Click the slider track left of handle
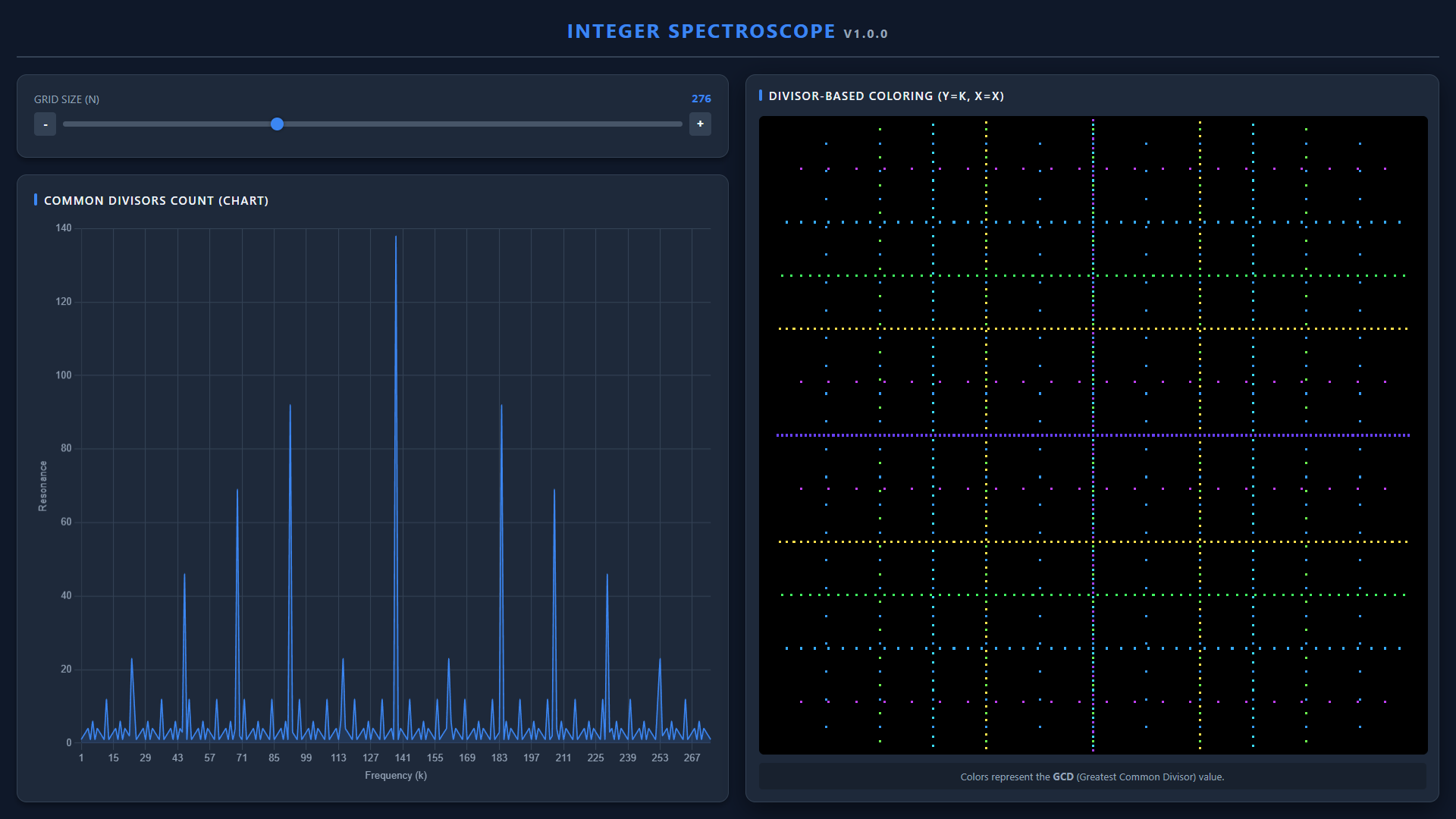The height and width of the screenshot is (819, 1456). [x=167, y=124]
